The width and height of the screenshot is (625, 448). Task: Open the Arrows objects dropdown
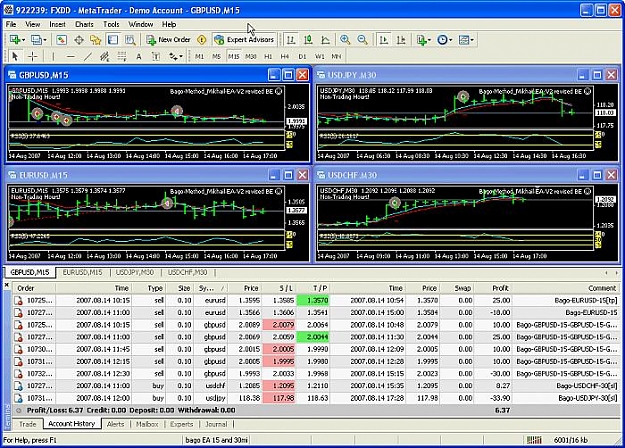tap(175, 56)
